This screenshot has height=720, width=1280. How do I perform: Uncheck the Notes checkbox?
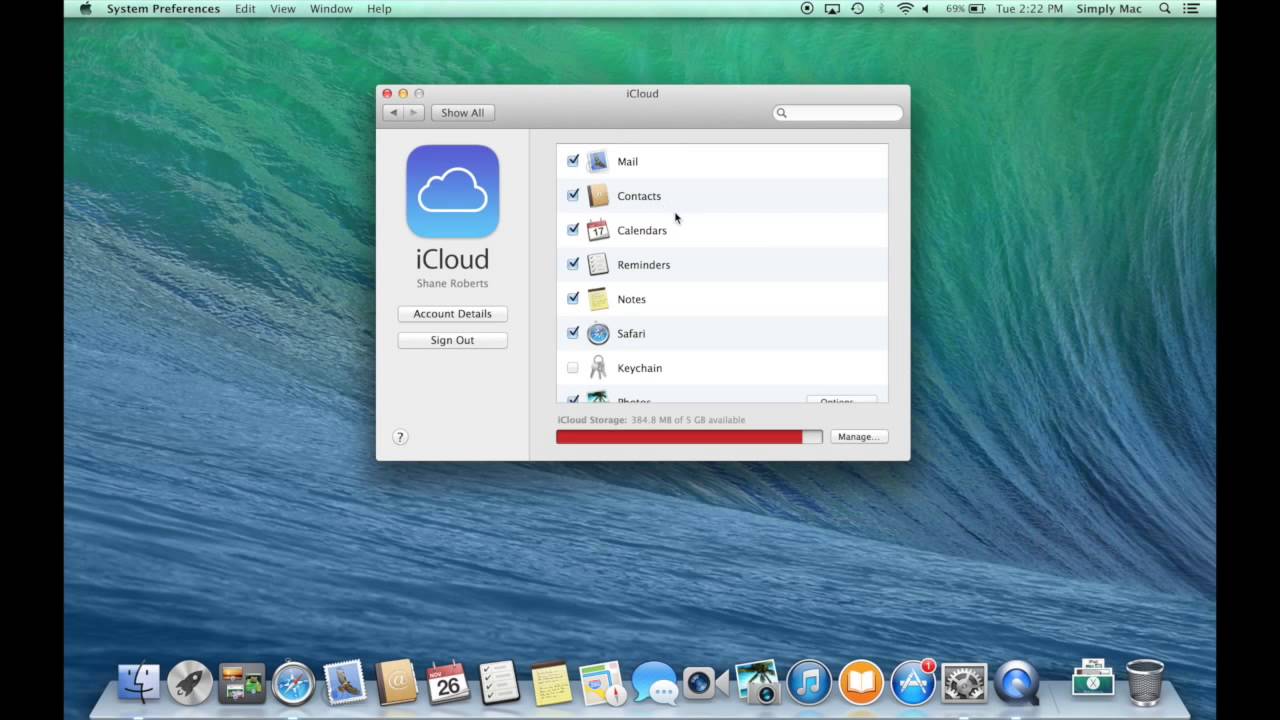(573, 298)
